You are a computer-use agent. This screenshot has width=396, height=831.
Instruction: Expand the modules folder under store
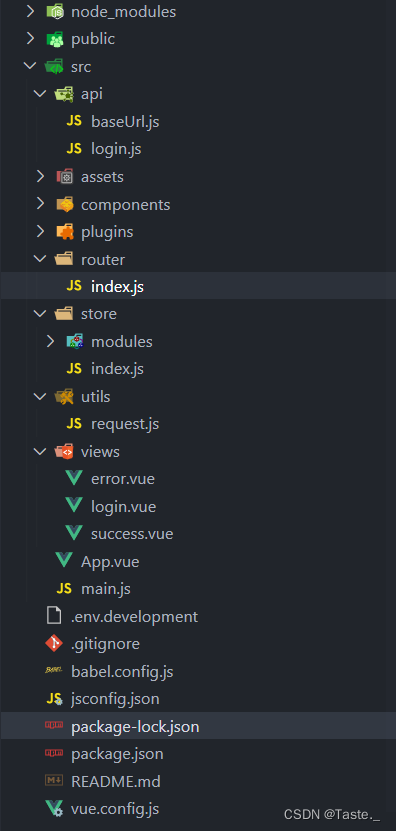pos(50,341)
